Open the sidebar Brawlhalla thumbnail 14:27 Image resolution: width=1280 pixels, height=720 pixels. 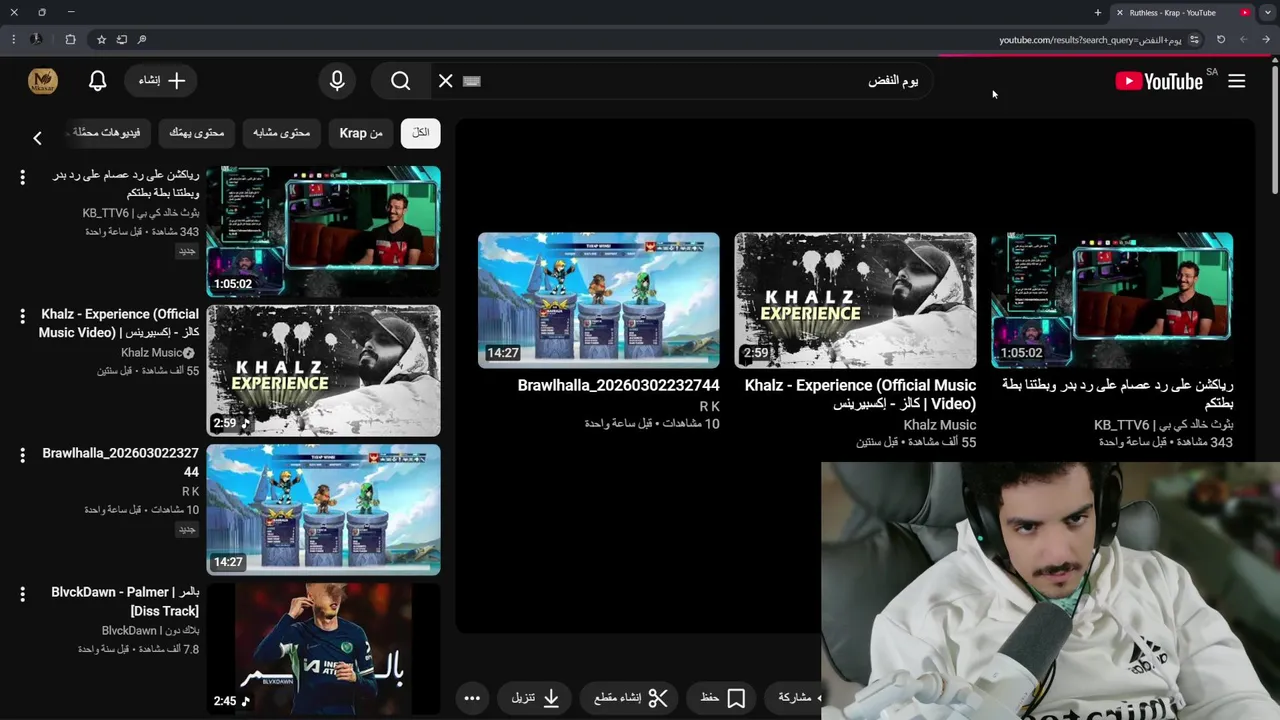pyautogui.click(x=323, y=509)
